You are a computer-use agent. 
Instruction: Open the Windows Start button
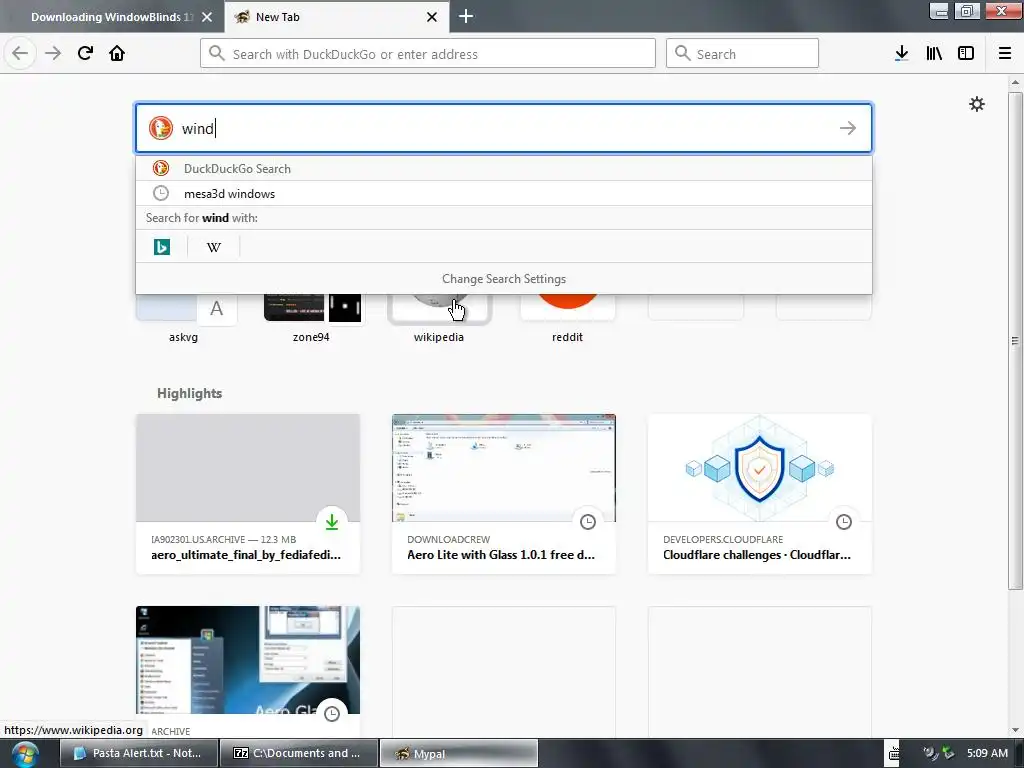click(x=25, y=754)
